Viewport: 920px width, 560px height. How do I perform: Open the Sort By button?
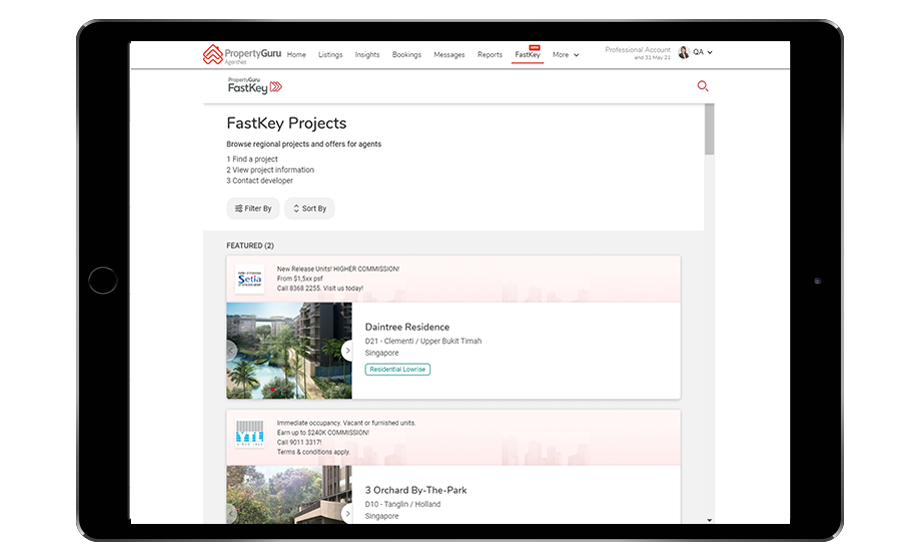point(309,208)
